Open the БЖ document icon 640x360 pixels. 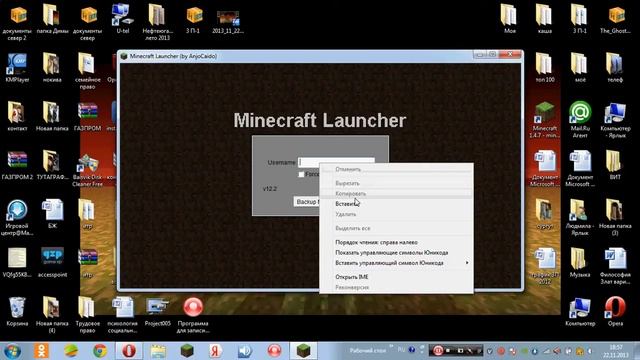tap(52, 214)
